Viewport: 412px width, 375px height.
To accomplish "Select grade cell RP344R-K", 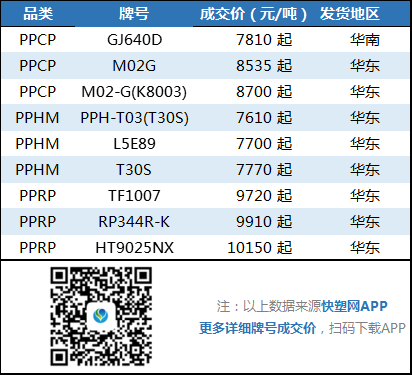I will (134, 222).
